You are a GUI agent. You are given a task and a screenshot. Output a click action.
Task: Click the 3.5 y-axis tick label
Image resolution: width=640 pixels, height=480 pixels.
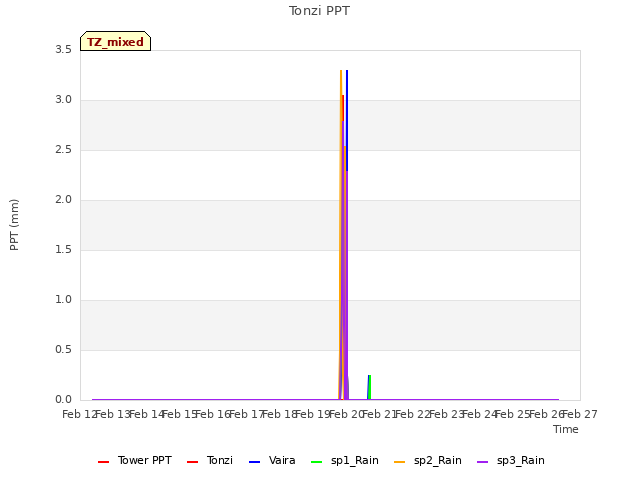pos(63,50)
